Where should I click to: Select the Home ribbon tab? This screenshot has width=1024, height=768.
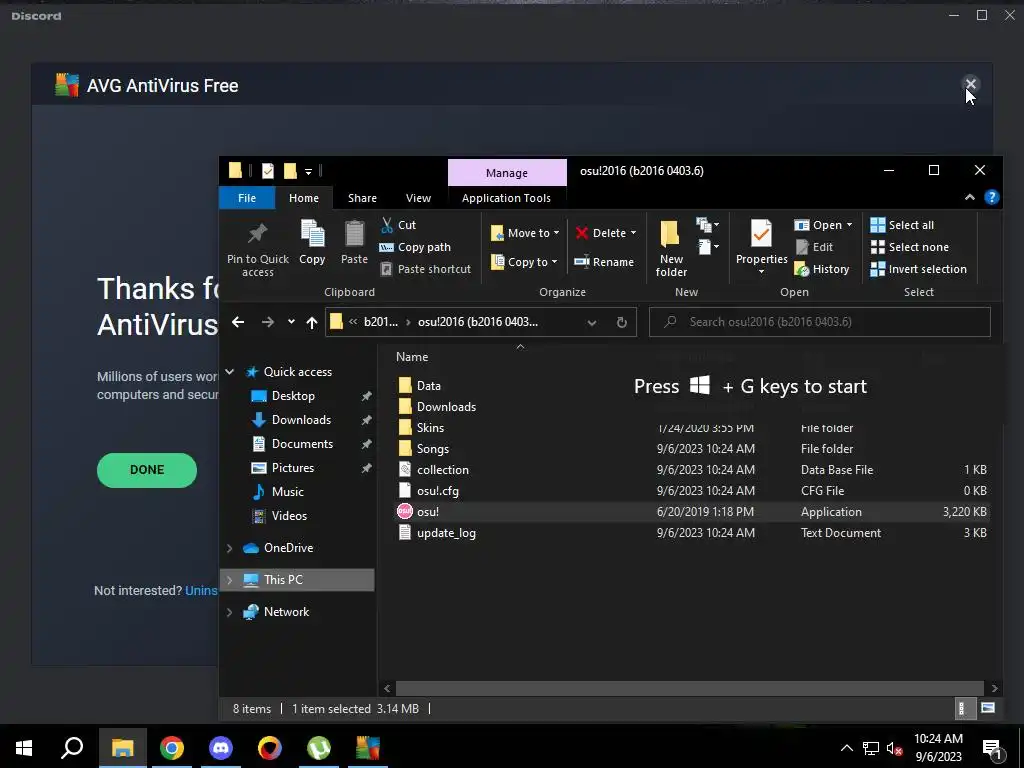[x=304, y=198]
